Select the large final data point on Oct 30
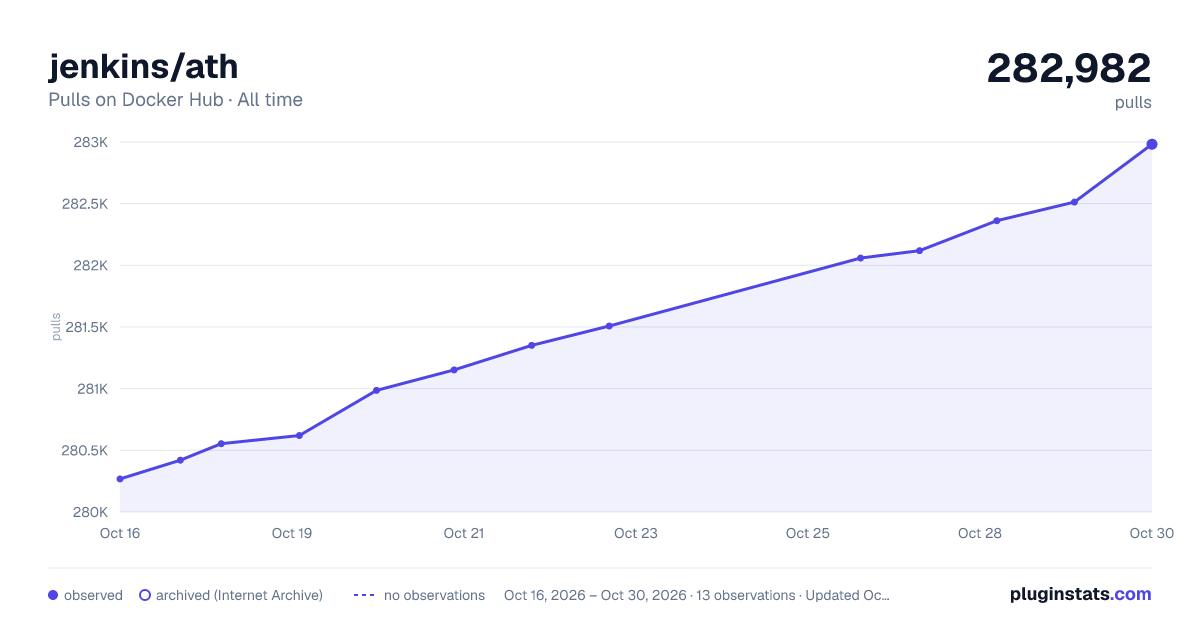Image resolution: width=1200 pixels, height=630 pixels. [x=1152, y=144]
